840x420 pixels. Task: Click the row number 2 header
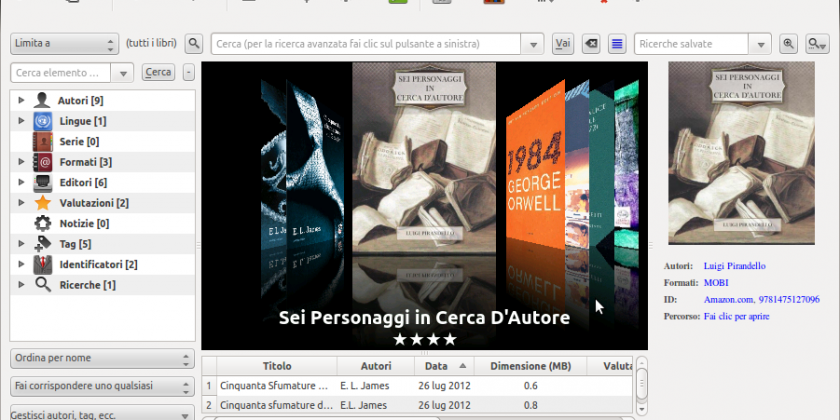209,406
